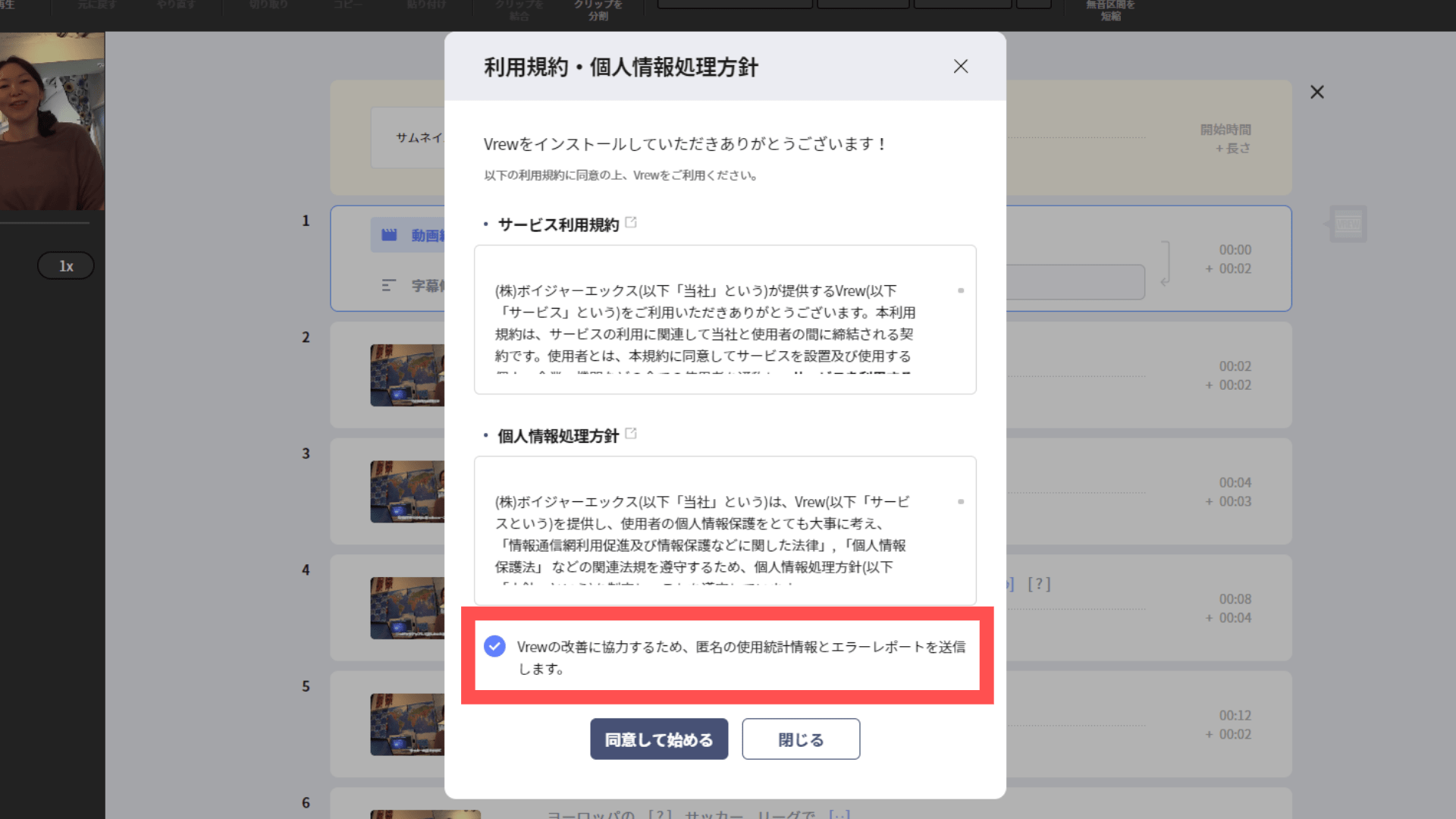Screen dimensions: 1456x819
Task: Uncheck the anonymous usage statistics consent checkbox
Action: click(x=495, y=647)
